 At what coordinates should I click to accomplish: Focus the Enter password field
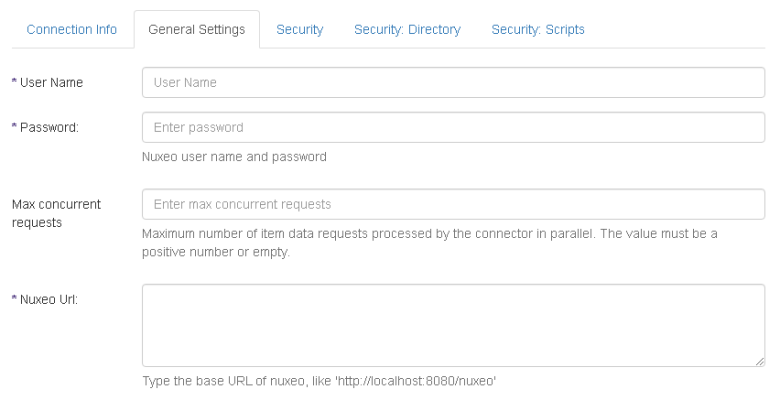coord(453,127)
